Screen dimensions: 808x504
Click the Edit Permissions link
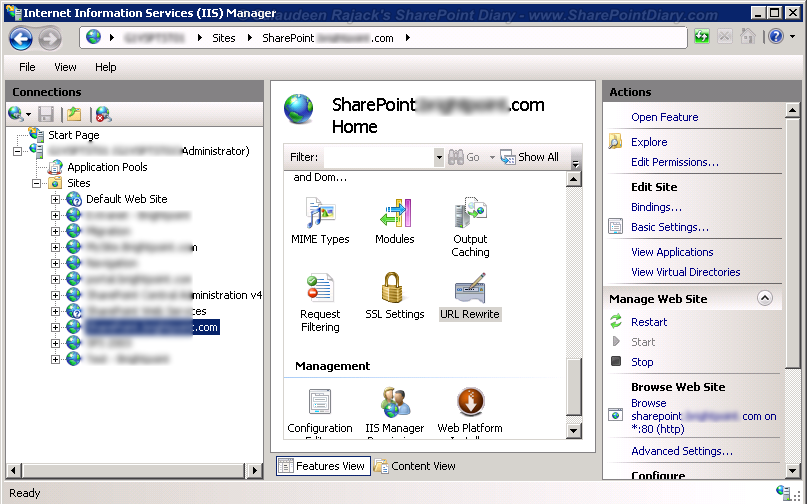click(675, 162)
